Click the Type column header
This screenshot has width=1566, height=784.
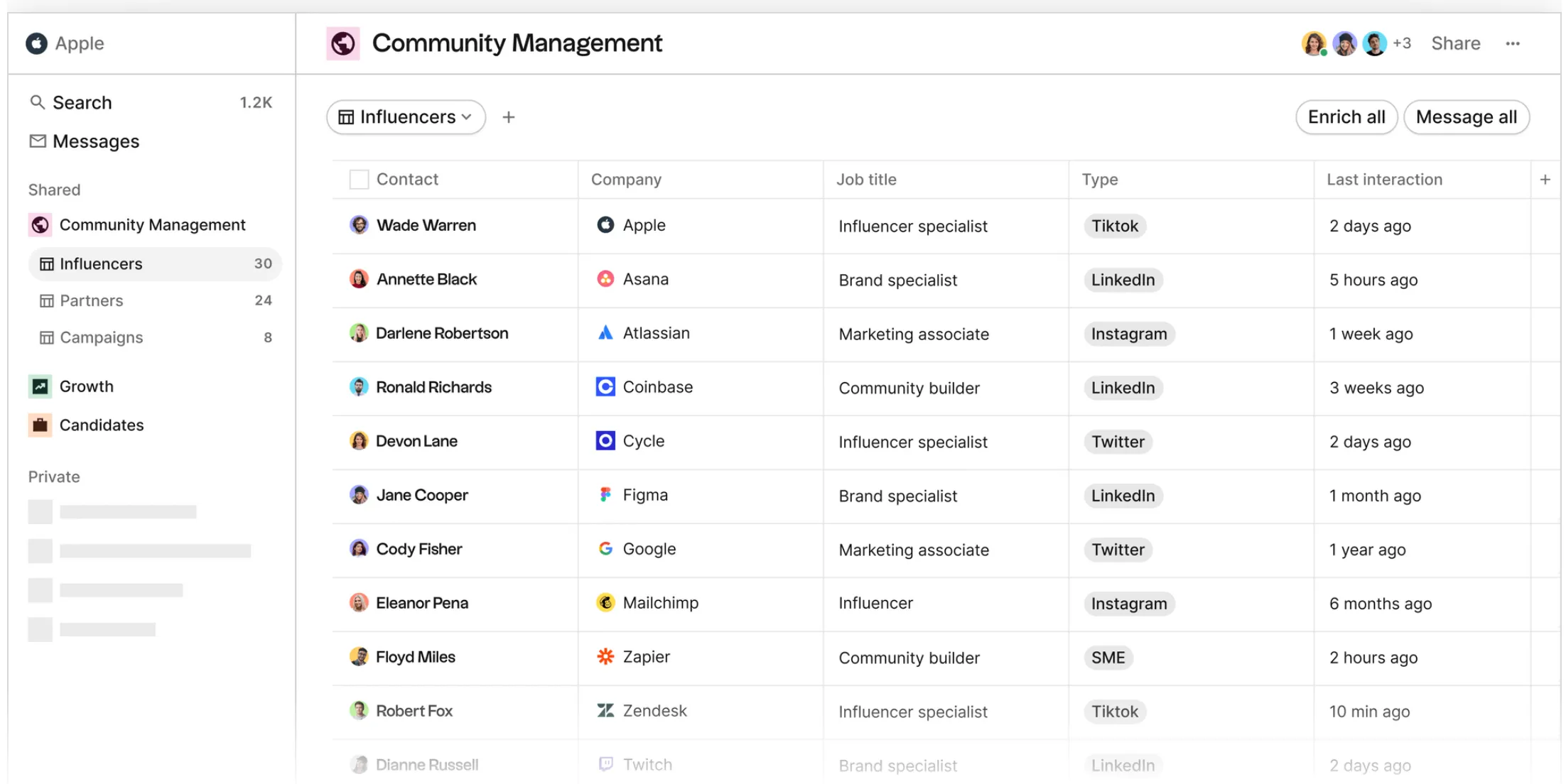tap(1100, 180)
